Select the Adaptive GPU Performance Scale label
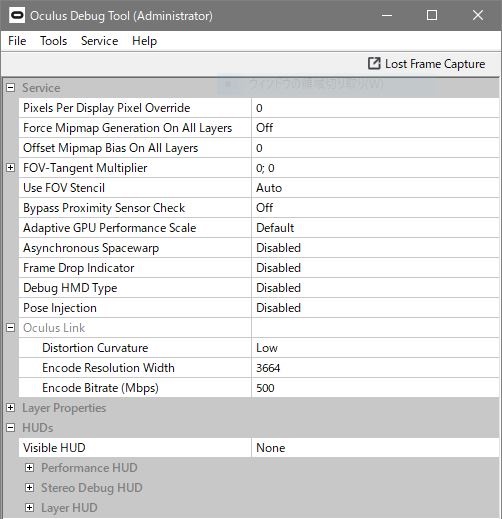Viewport: 502px width, 519px height. coord(109,228)
